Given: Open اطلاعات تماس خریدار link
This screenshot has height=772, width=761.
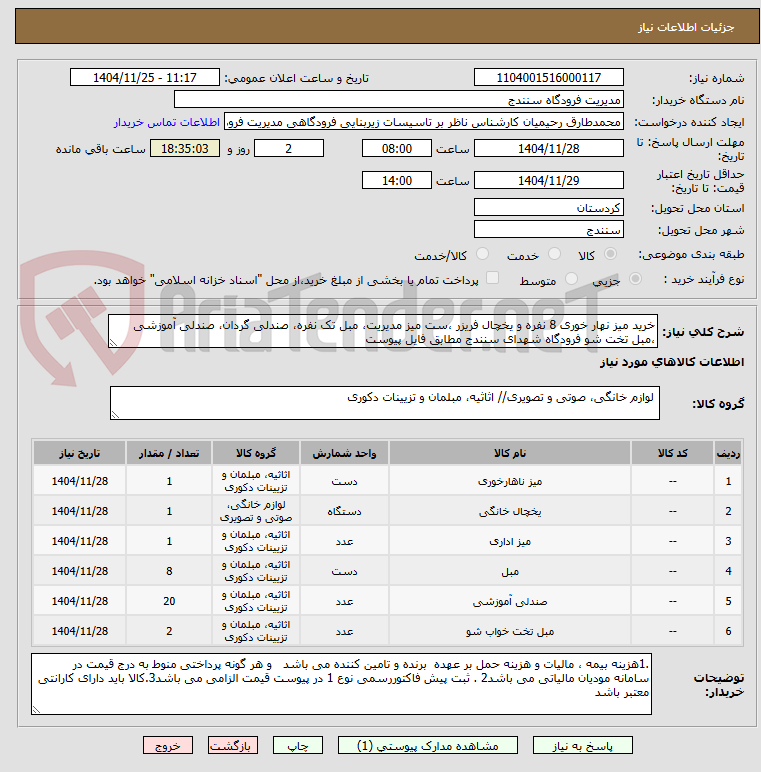Looking at the screenshot, I should 167,123.
